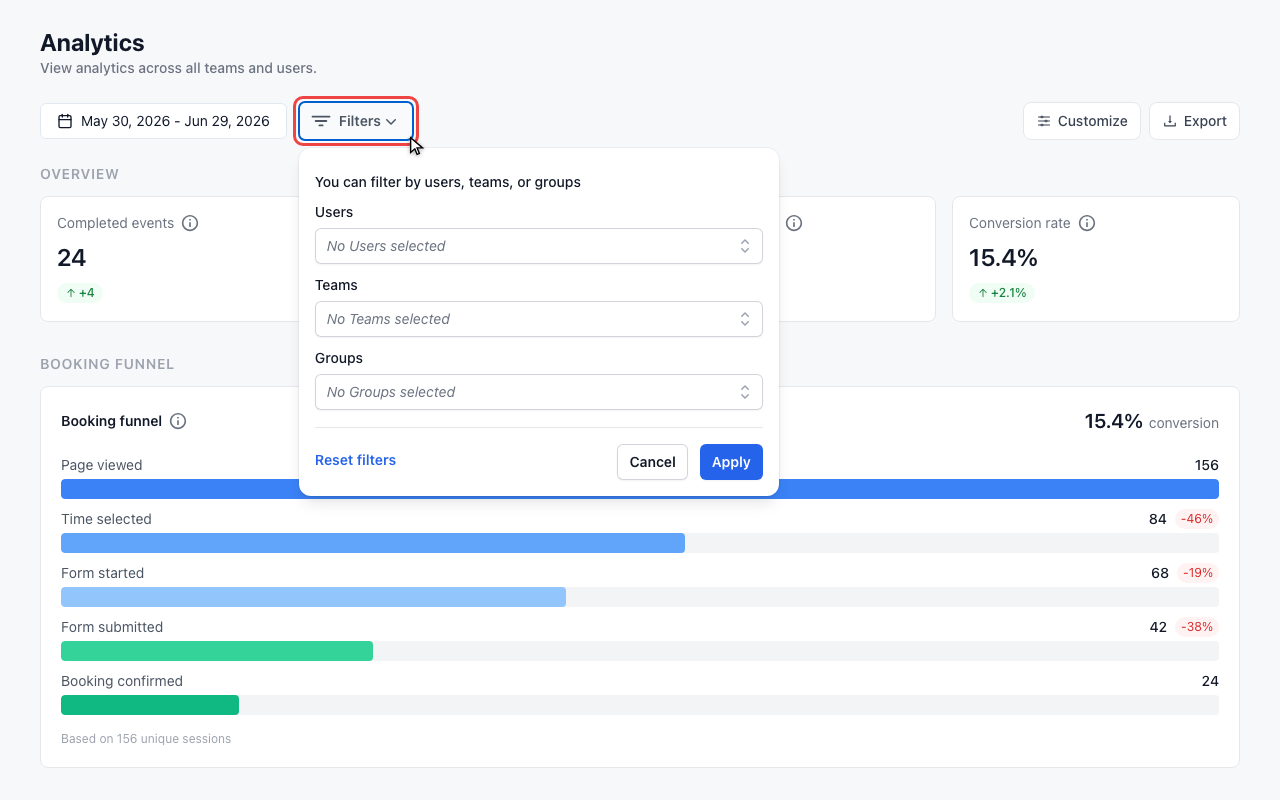This screenshot has width=1280, height=800.
Task: Reset filters link
Action: [355, 460]
